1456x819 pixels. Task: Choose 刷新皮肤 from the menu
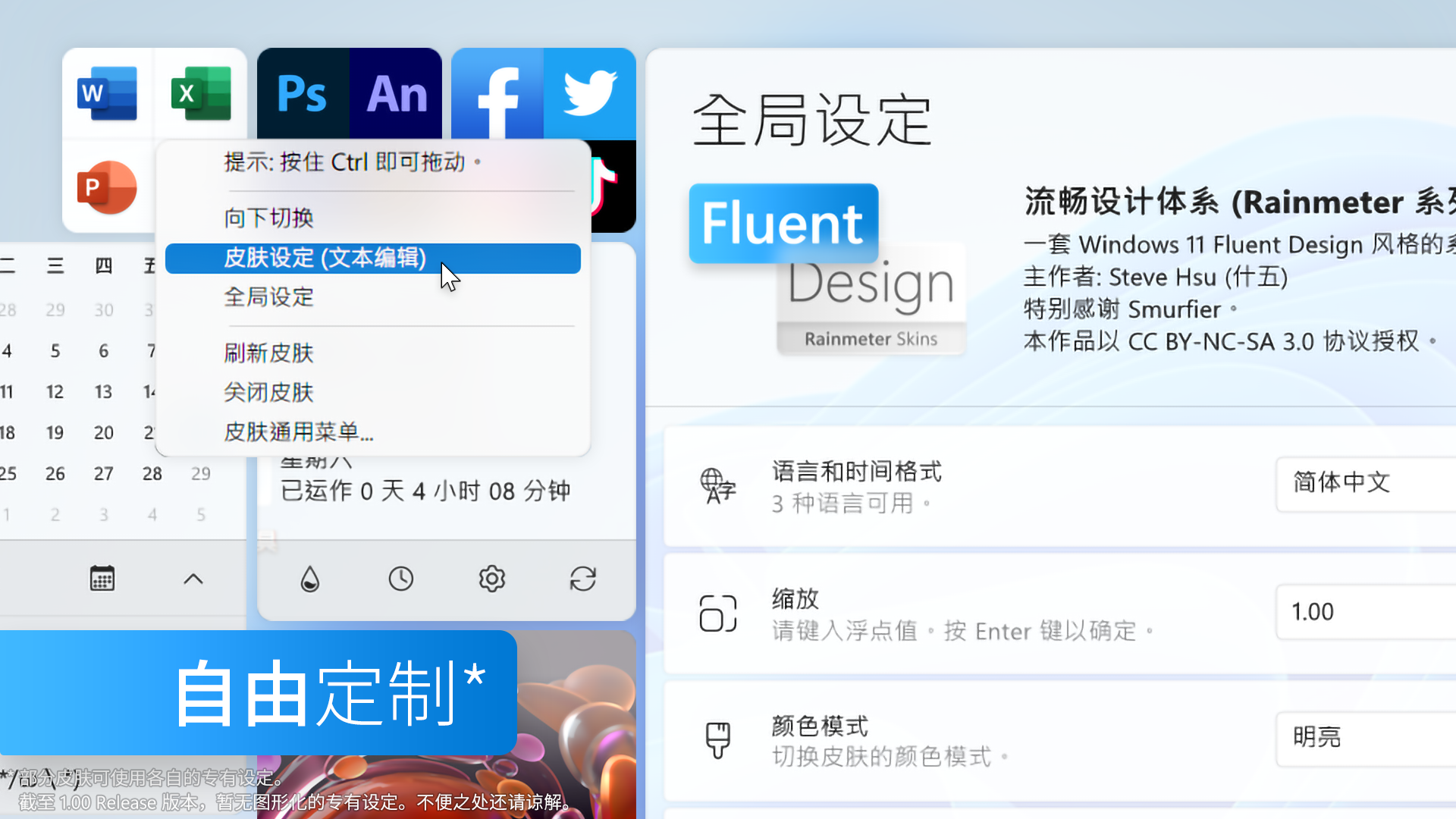pos(373,353)
